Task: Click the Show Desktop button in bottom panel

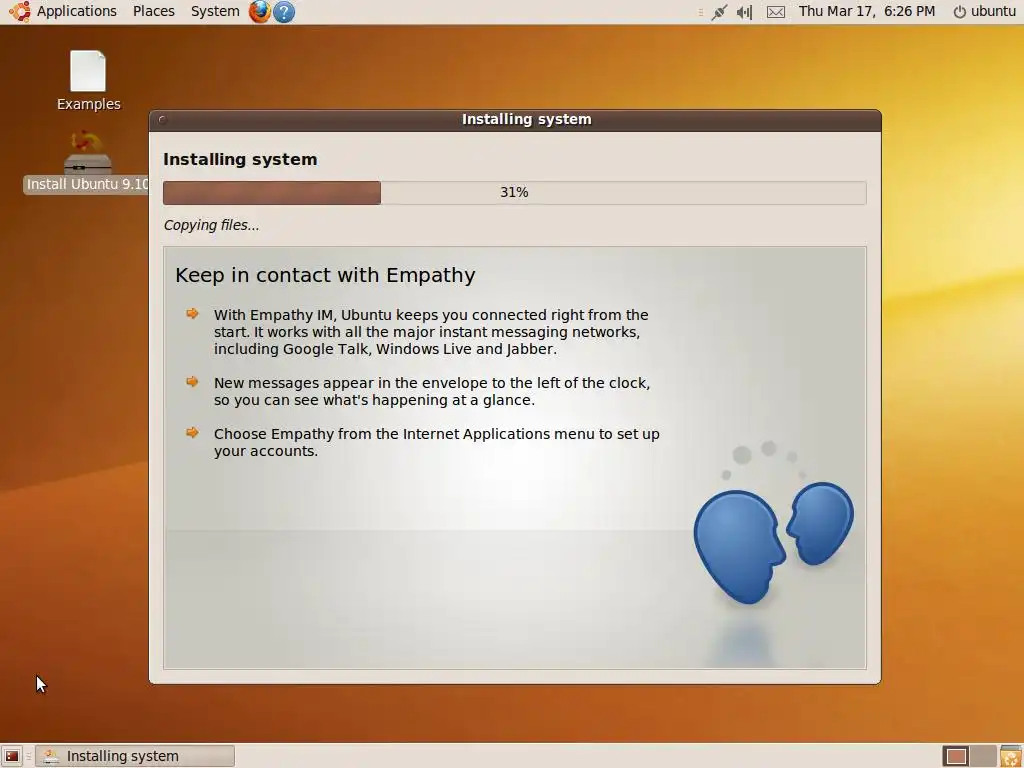Action: [x=12, y=756]
